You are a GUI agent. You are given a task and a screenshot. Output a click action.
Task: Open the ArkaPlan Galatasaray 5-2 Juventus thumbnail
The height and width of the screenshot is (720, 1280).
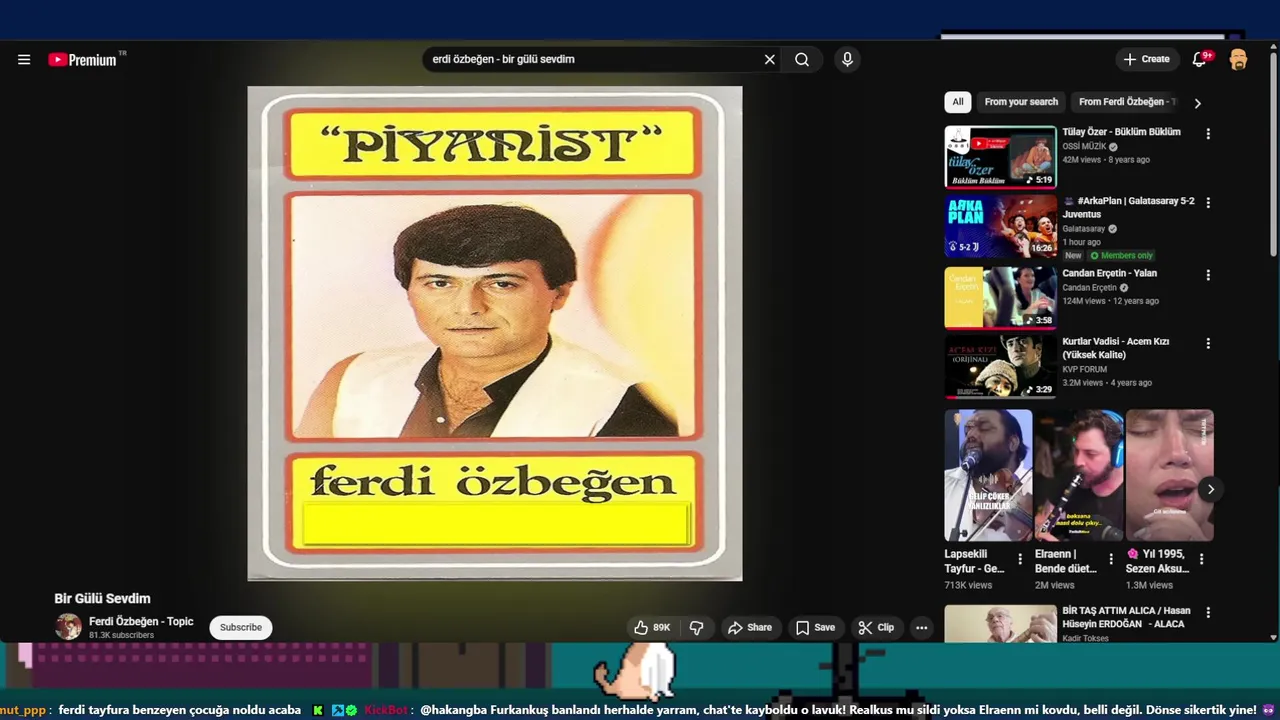click(x=1000, y=226)
